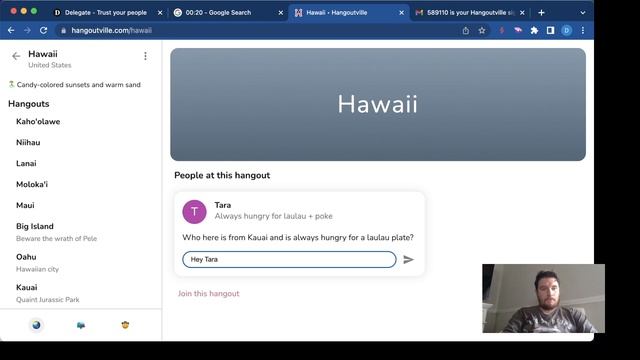This screenshot has height=360, width=640.
Task: Open the globe explore icon in sidebar footer
Action: coord(37,325)
